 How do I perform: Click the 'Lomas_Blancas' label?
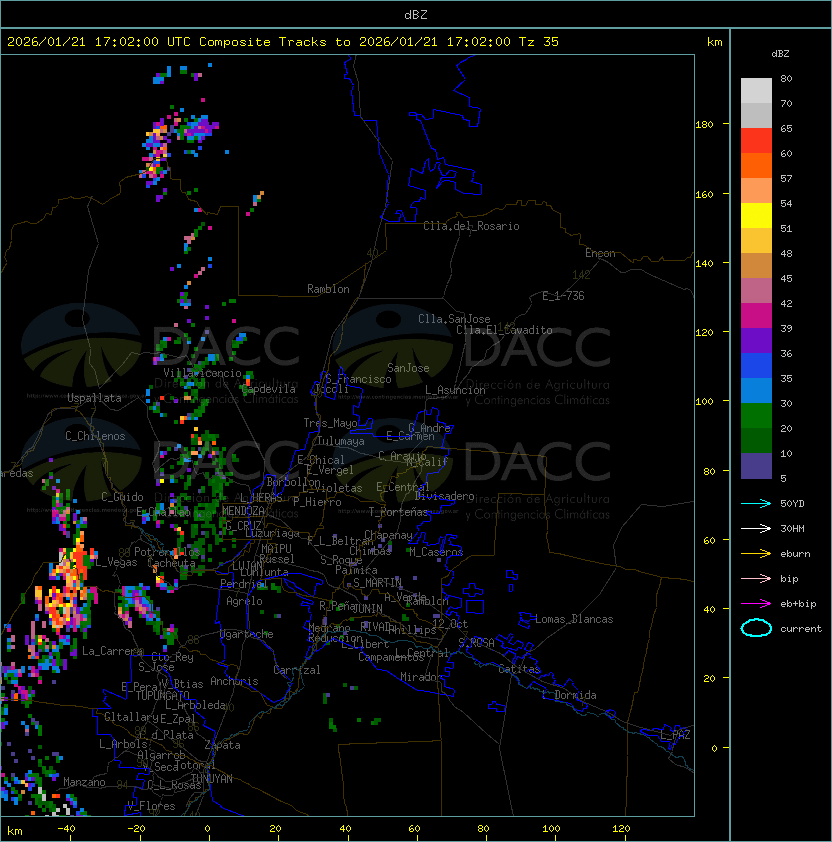574,619
